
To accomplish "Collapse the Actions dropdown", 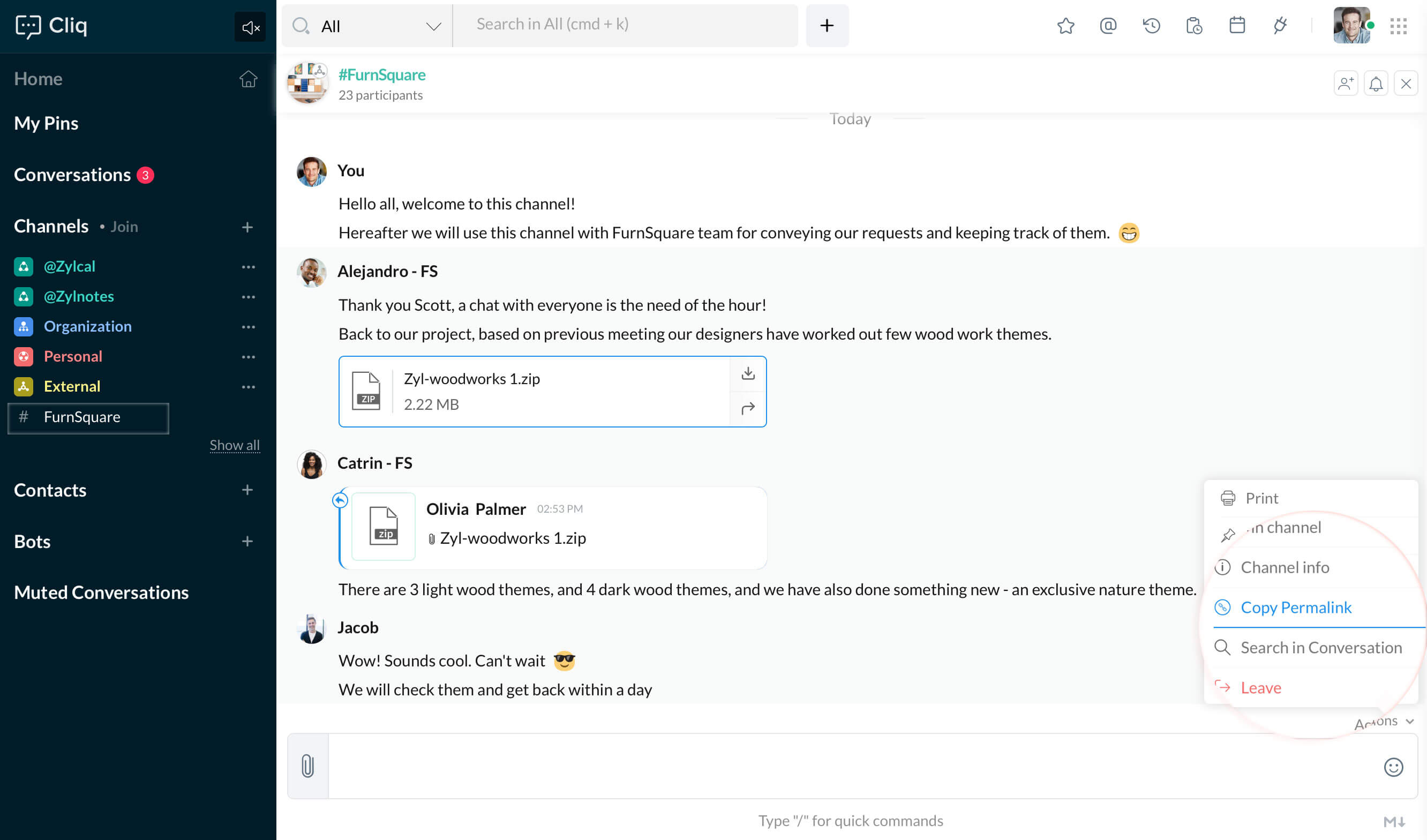I will point(1384,722).
